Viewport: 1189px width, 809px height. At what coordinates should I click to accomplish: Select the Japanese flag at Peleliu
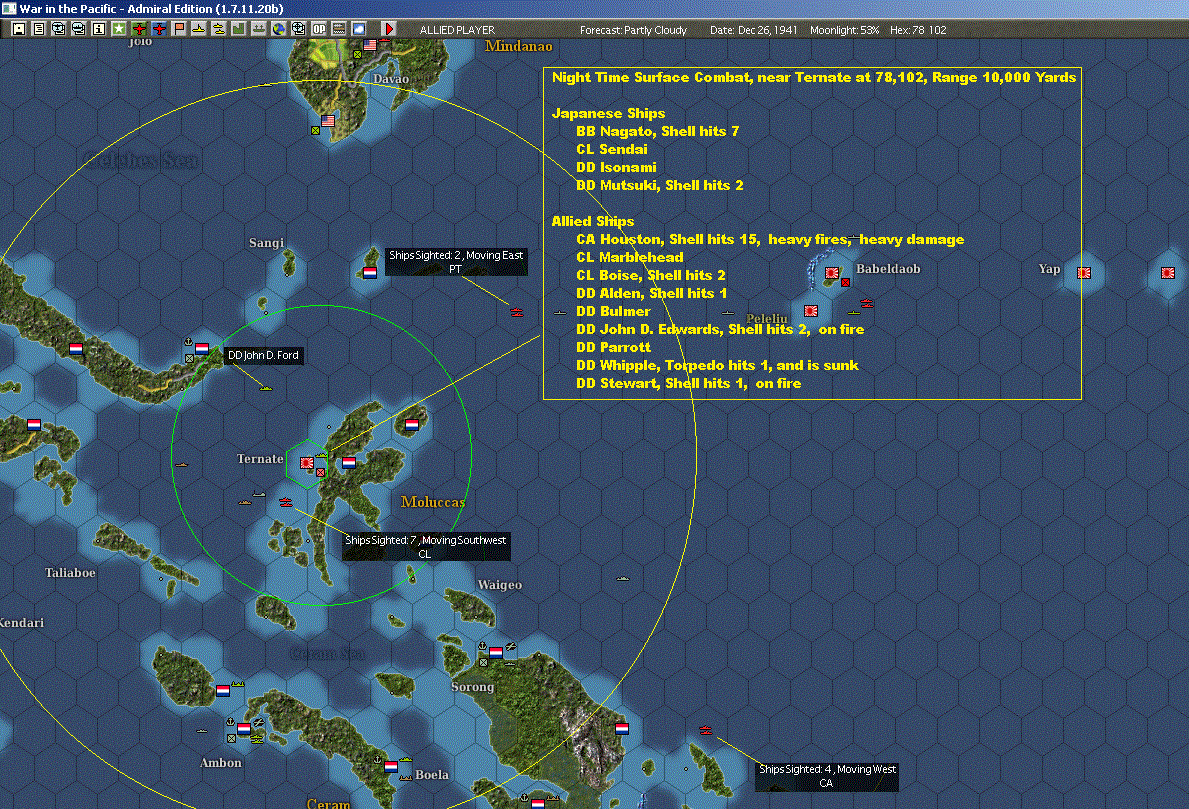(811, 311)
